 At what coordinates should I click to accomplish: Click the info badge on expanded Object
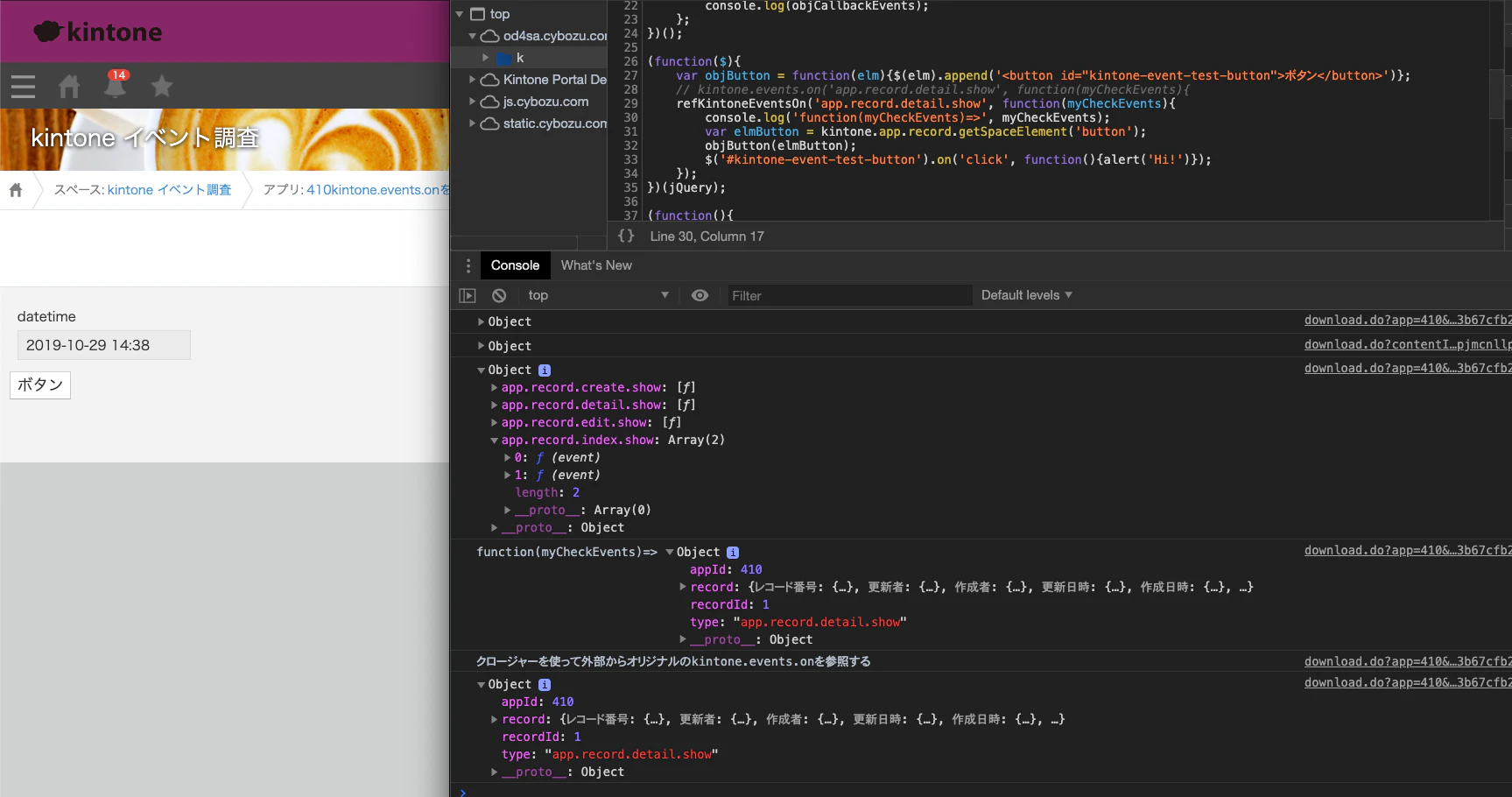pos(545,370)
